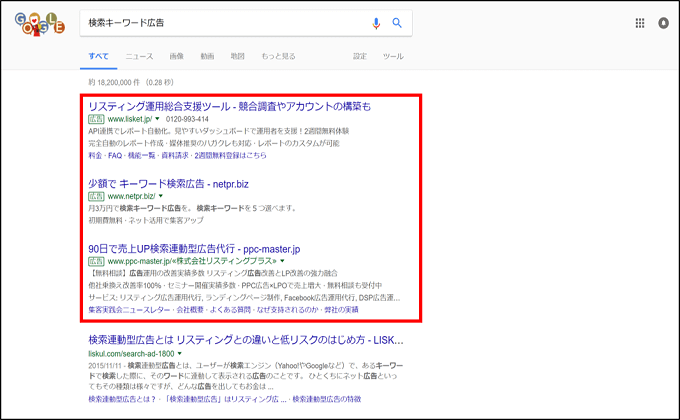Image resolution: width=680 pixels, height=420 pixels.
Task: Switch to the 画像 tab
Action: click(x=177, y=56)
